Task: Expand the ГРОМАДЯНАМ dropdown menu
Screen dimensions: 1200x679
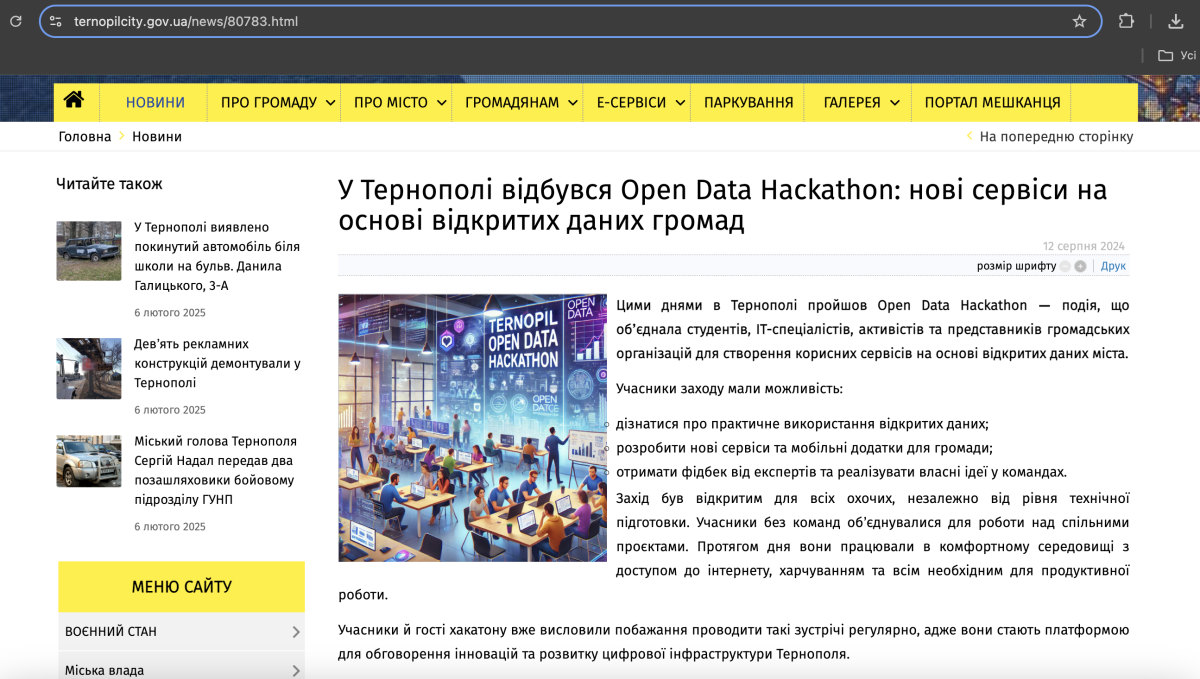Action: [521, 102]
